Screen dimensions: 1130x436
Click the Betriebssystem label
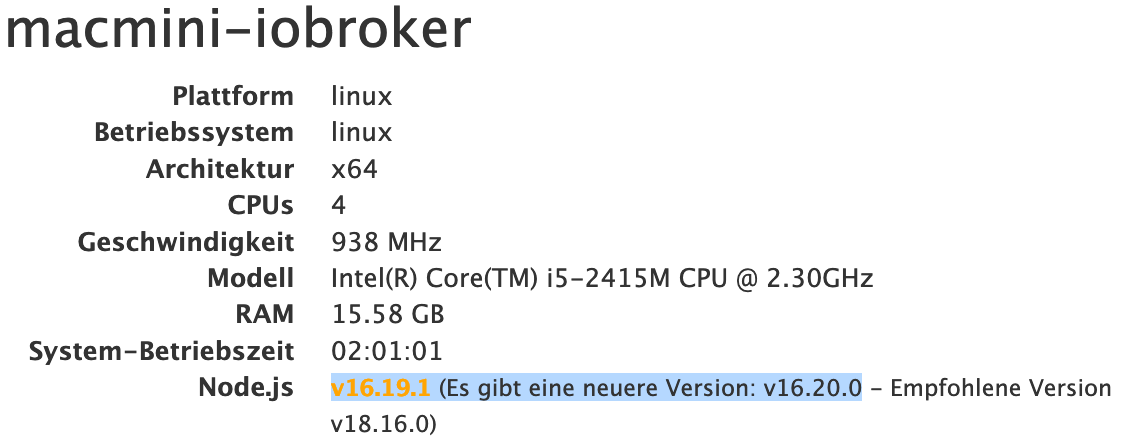pos(194,133)
